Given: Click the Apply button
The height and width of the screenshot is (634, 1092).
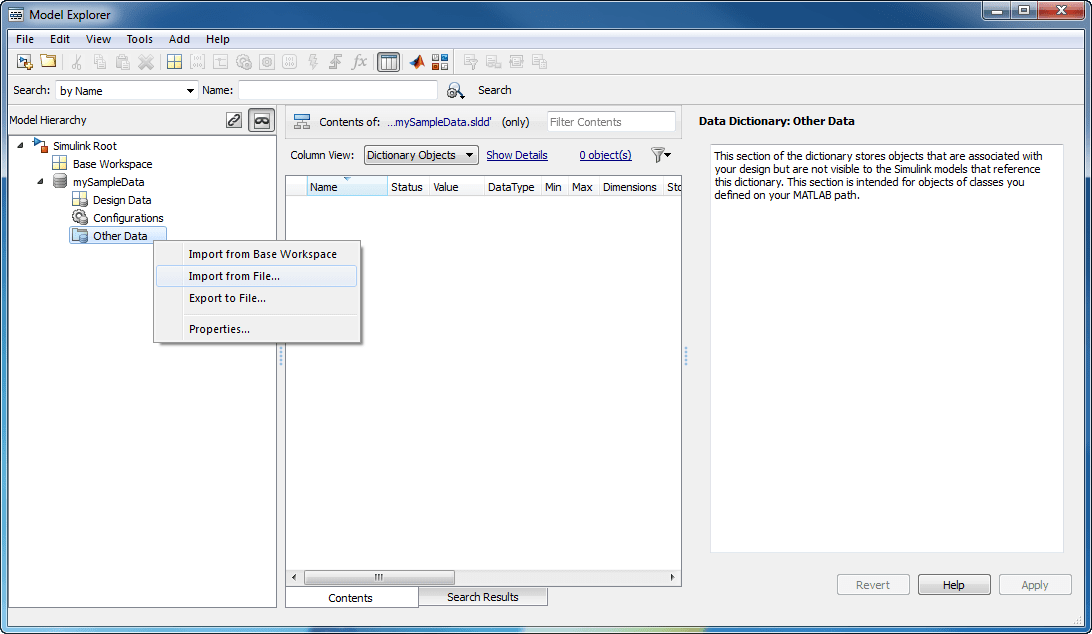Looking at the screenshot, I should tap(1034, 585).
